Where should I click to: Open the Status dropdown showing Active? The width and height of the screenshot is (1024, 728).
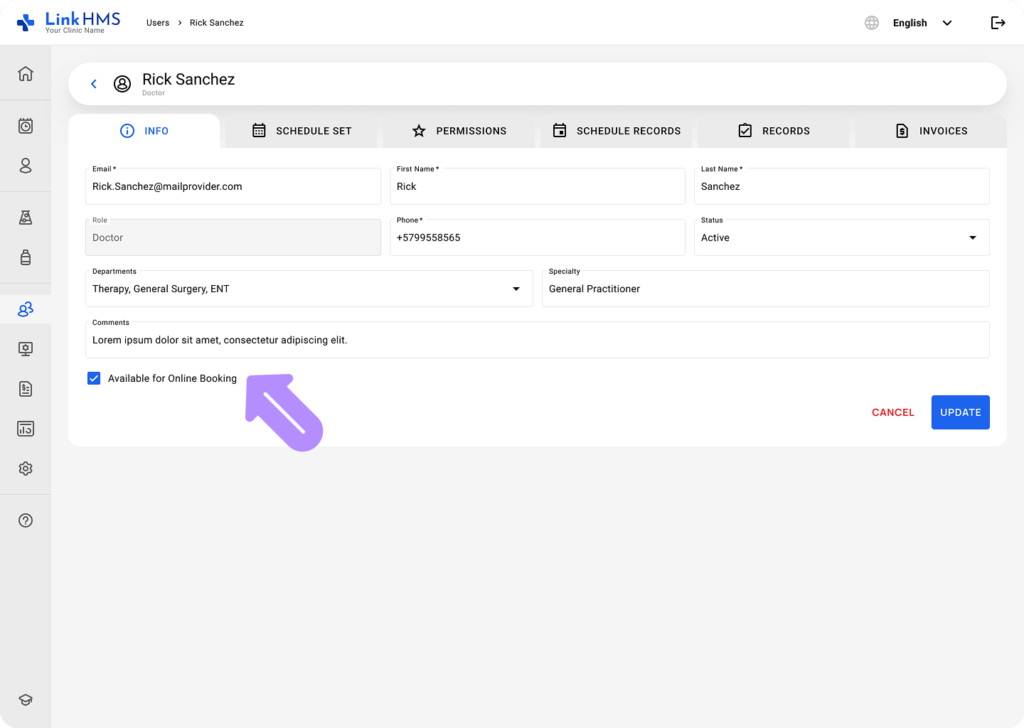point(842,238)
